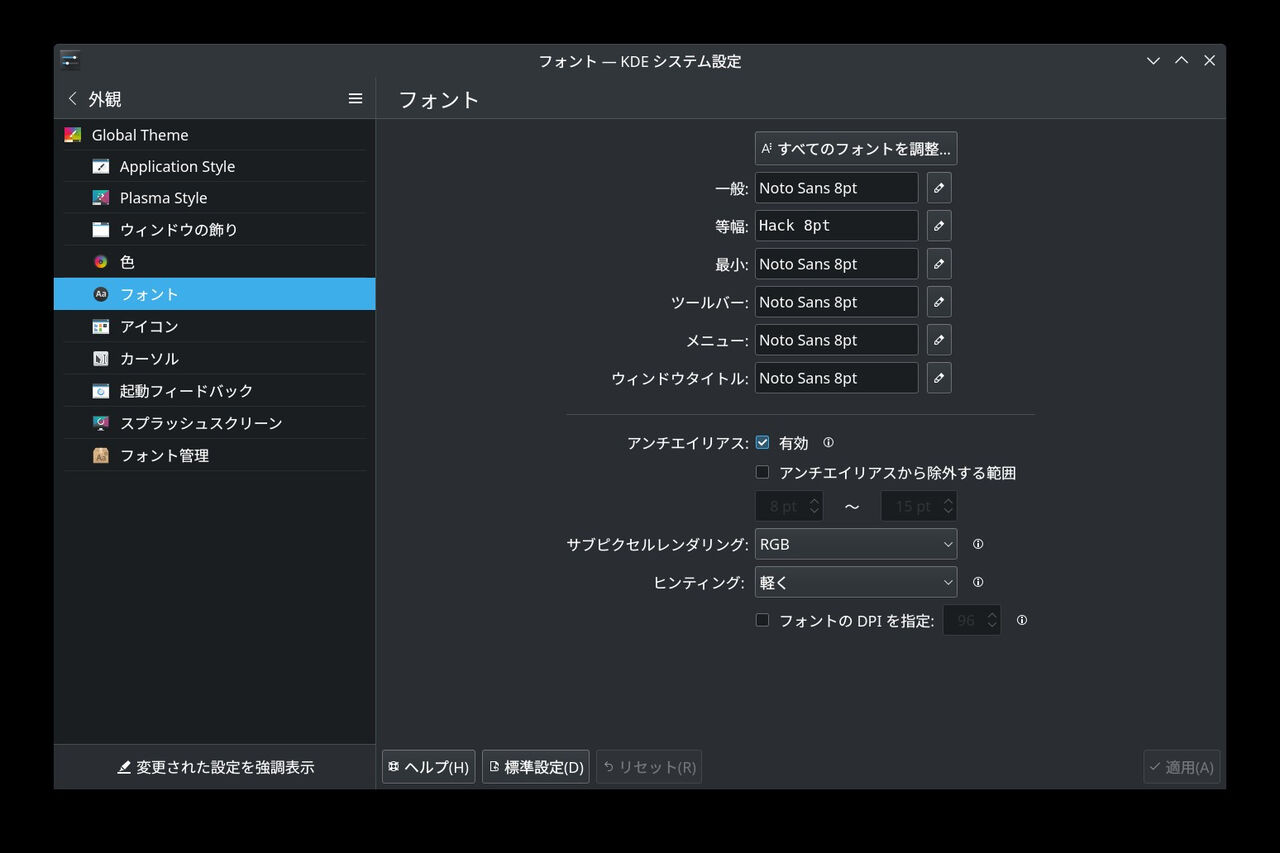Check the フォントの DPI を指定 option
The height and width of the screenshot is (853, 1280).
762,620
